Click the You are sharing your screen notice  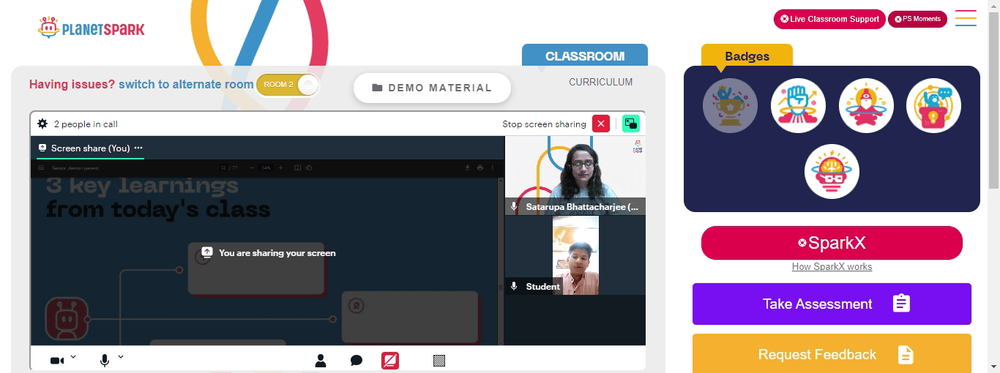(x=268, y=252)
